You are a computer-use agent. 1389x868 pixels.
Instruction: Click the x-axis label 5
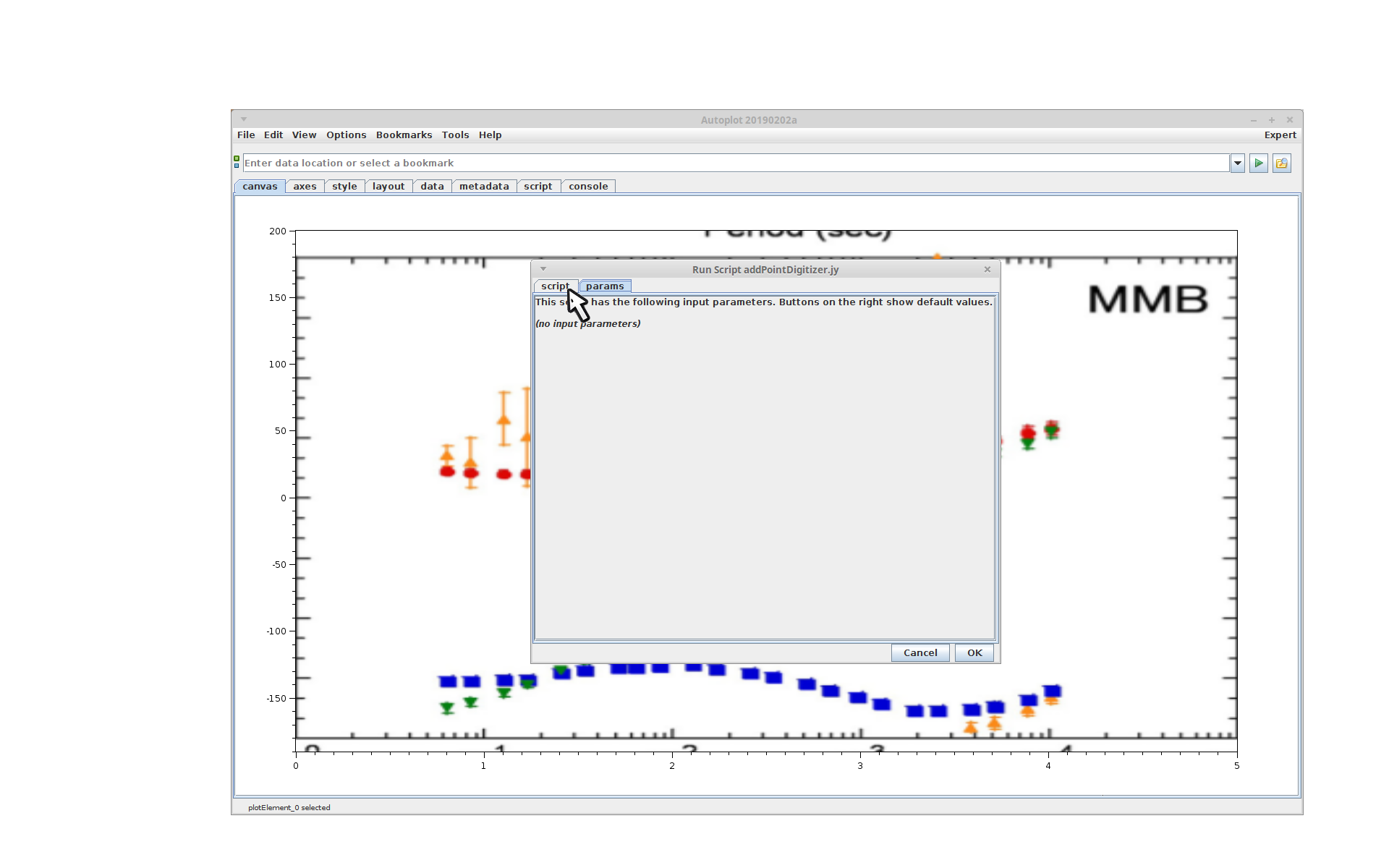click(1237, 766)
